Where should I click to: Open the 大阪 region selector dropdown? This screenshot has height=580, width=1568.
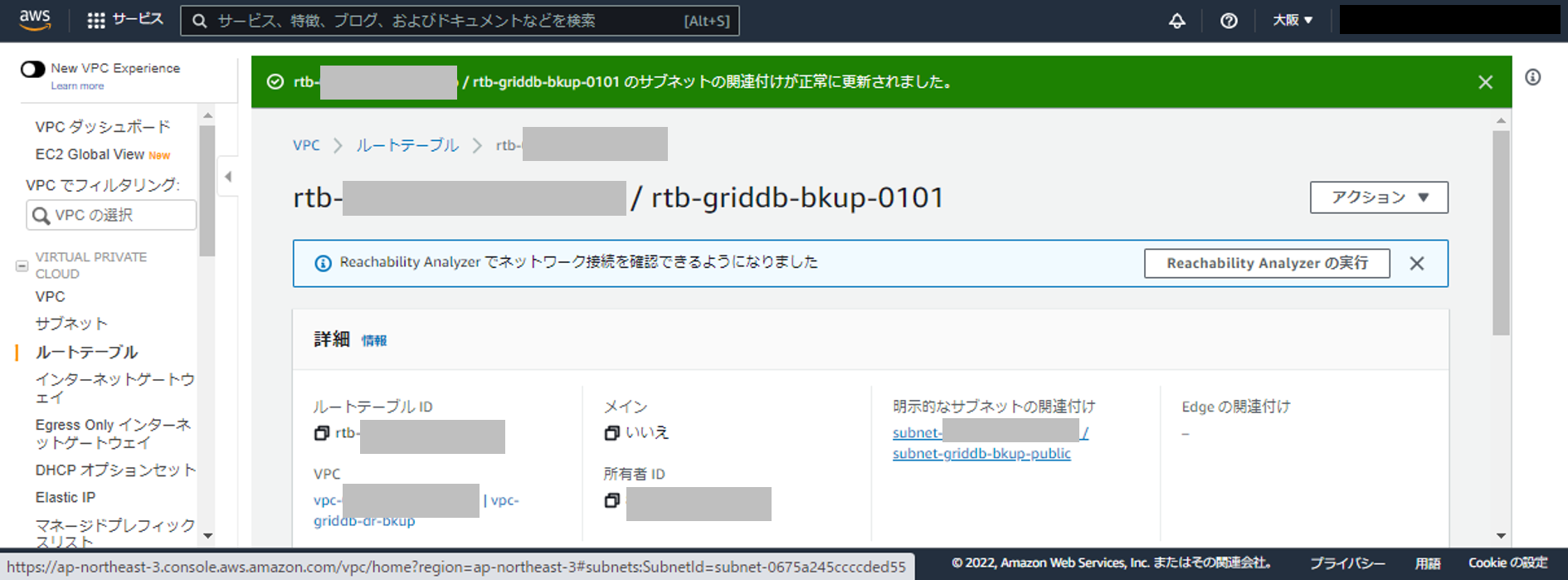pyautogui.click(x=1292, y=21)
